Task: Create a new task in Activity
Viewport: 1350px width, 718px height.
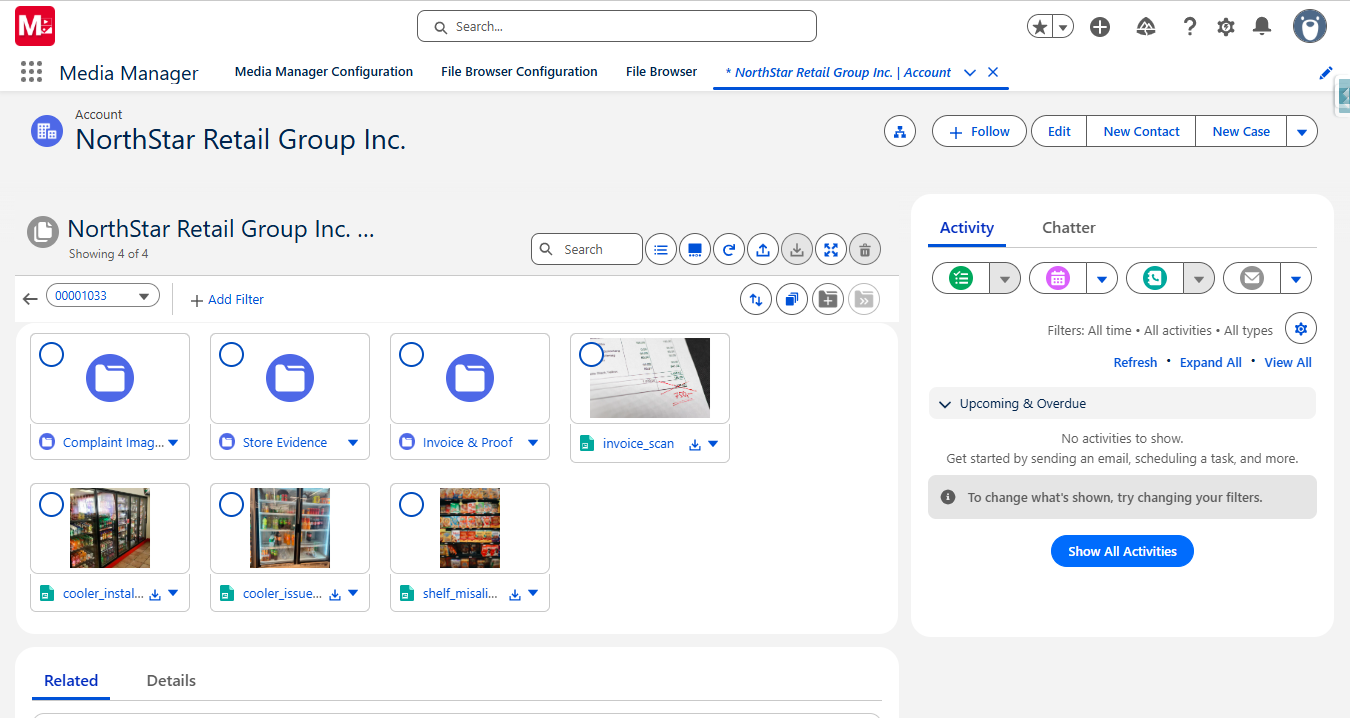Action: [961, 278]
